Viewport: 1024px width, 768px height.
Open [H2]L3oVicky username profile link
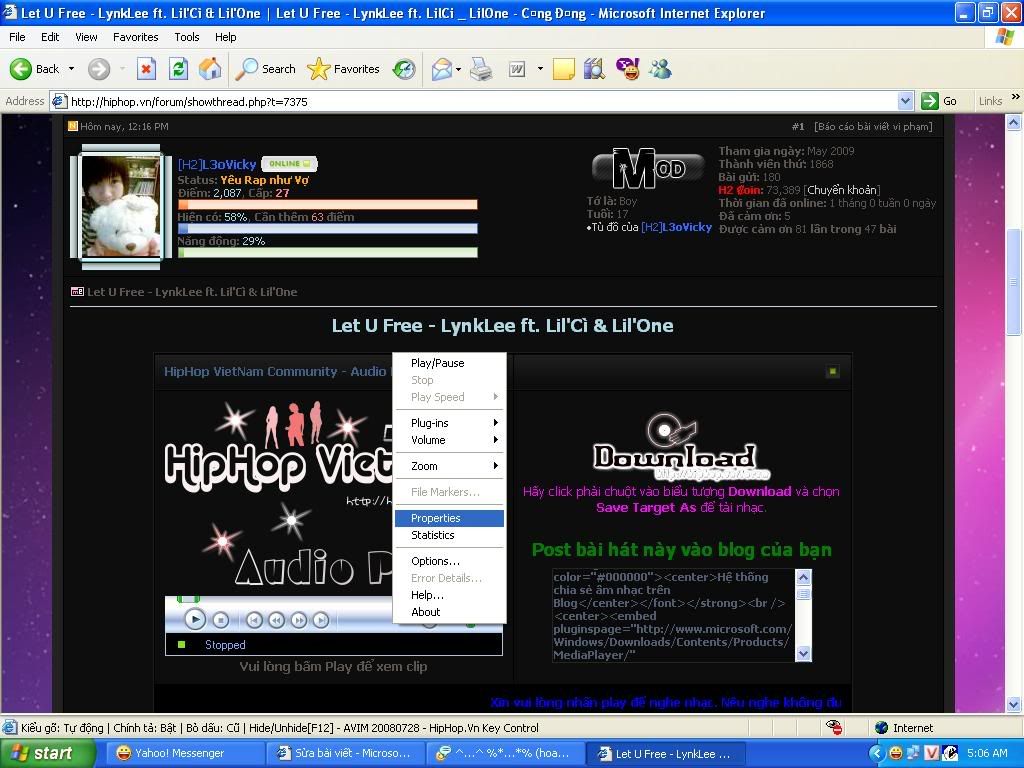[217, 165]
